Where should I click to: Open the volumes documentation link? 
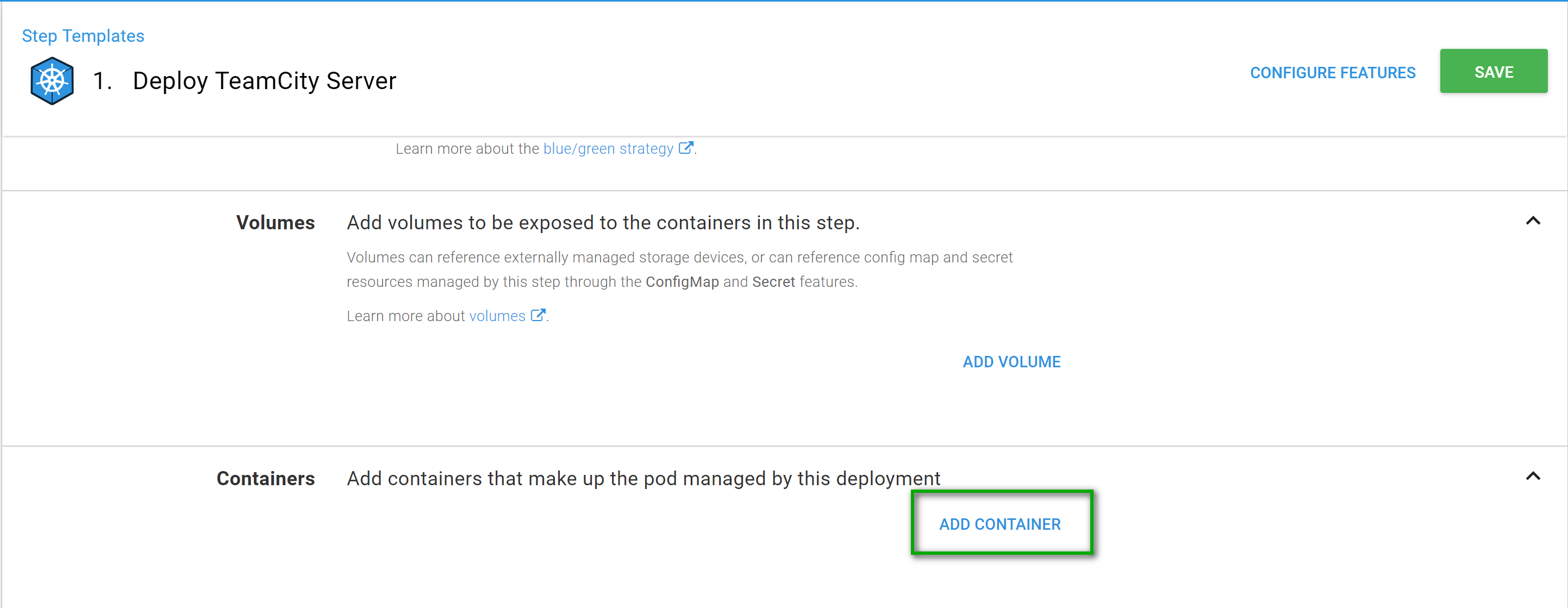[x=497, y=316]
